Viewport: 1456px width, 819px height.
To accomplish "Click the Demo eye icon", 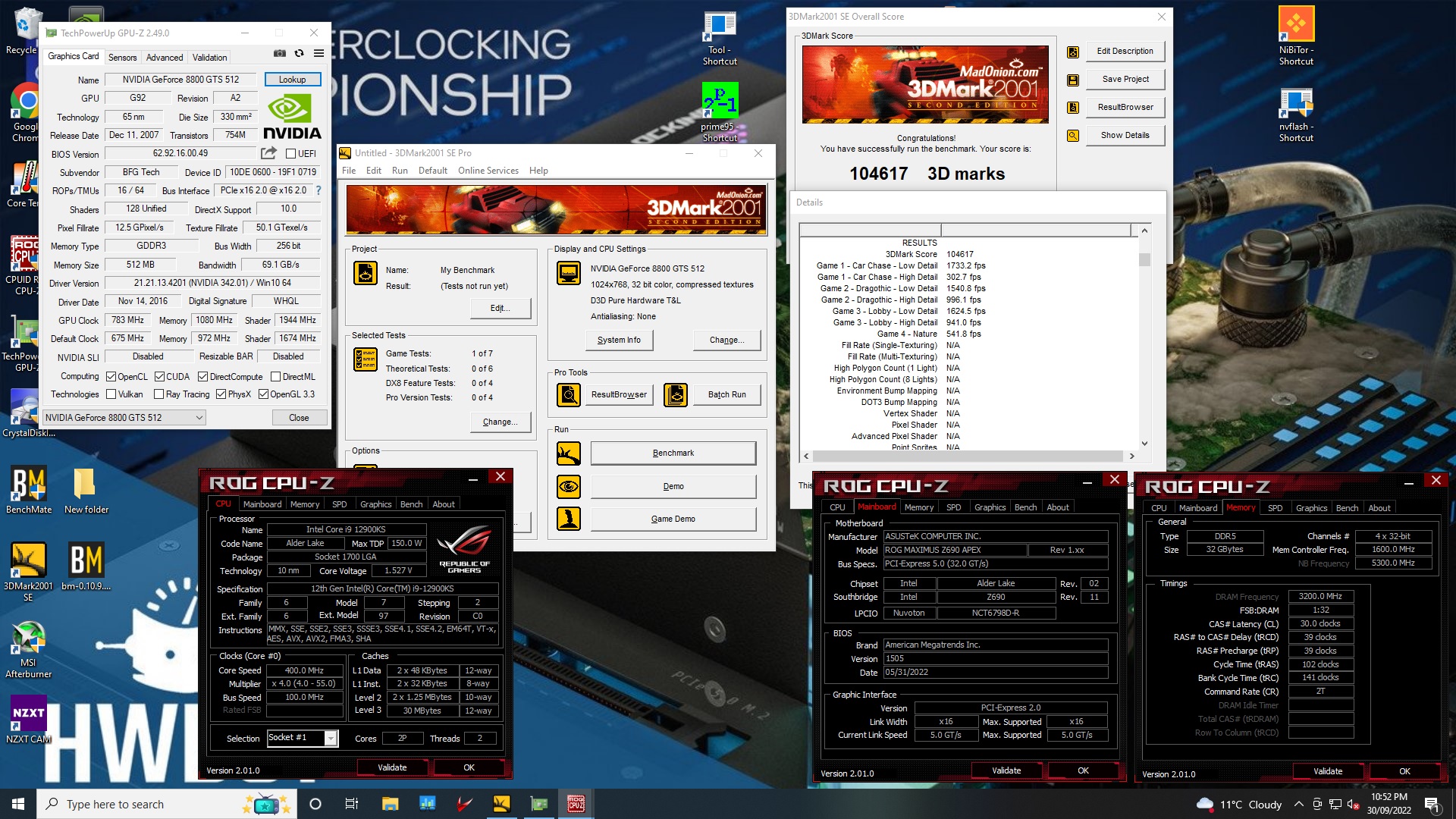I will click(569, 486).
